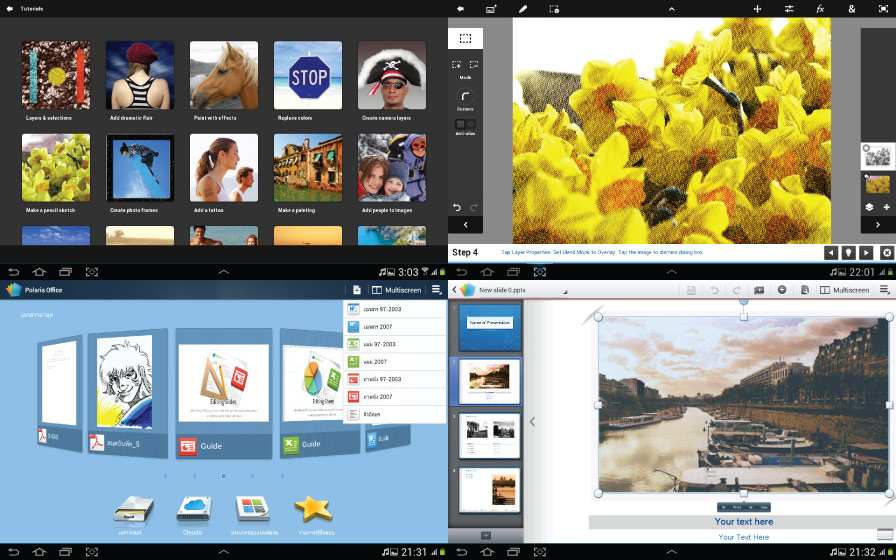Select the marquee selection tool in Photoshop Touch

pos(465,39)
